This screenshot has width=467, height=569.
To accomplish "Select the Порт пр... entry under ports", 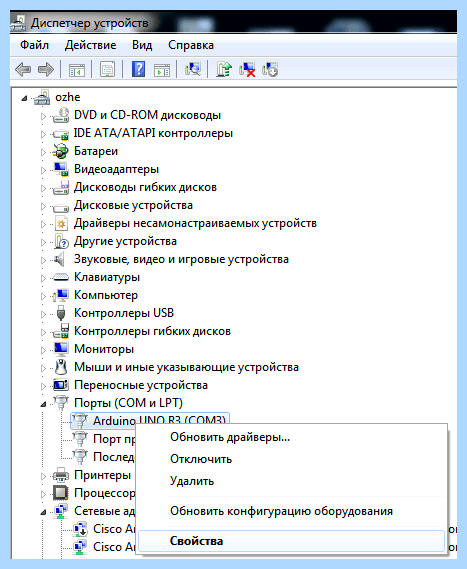I will tap(114, 439).
